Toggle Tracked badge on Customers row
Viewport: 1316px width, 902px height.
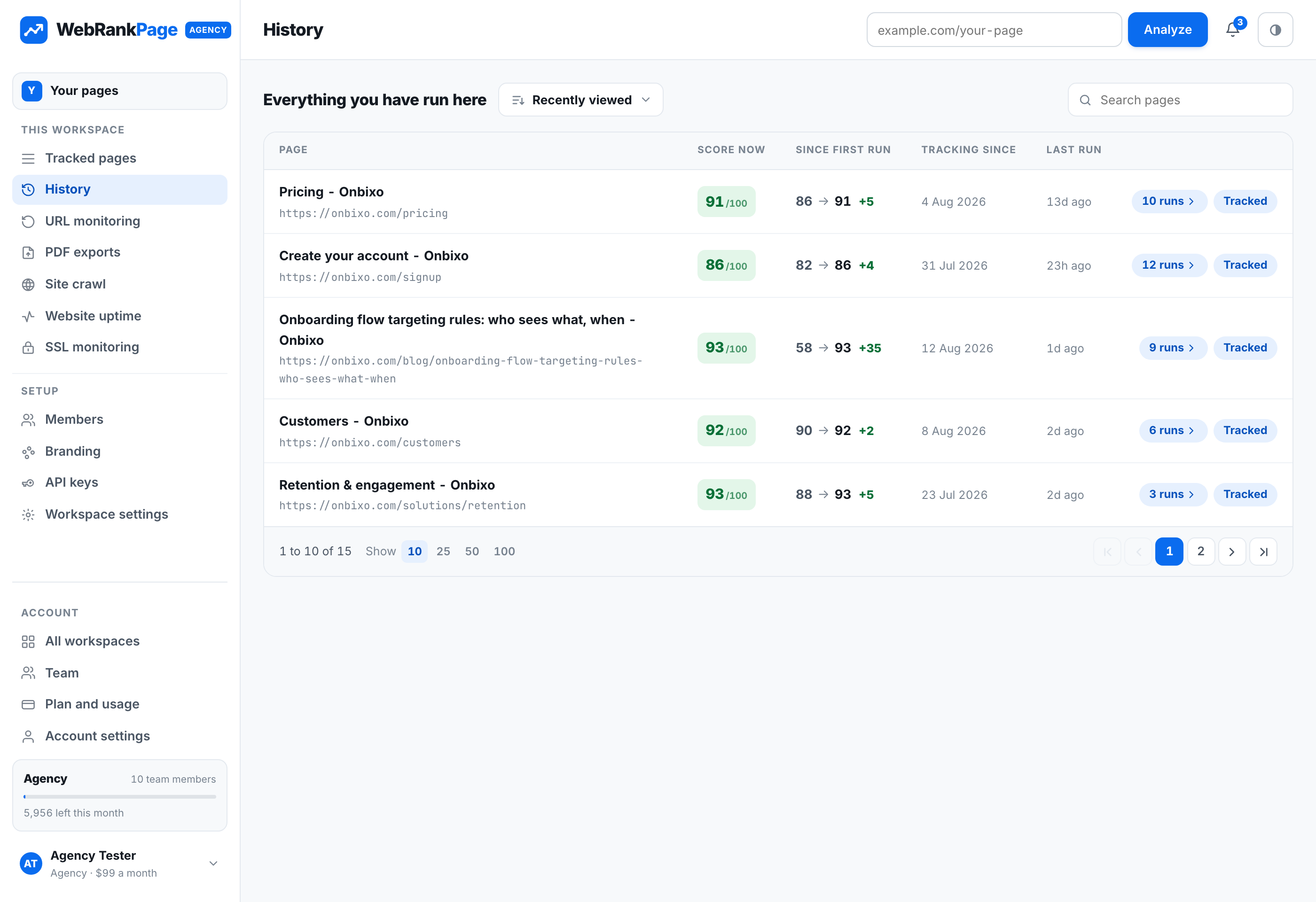pyautogui.click(x=1245, y=430)
